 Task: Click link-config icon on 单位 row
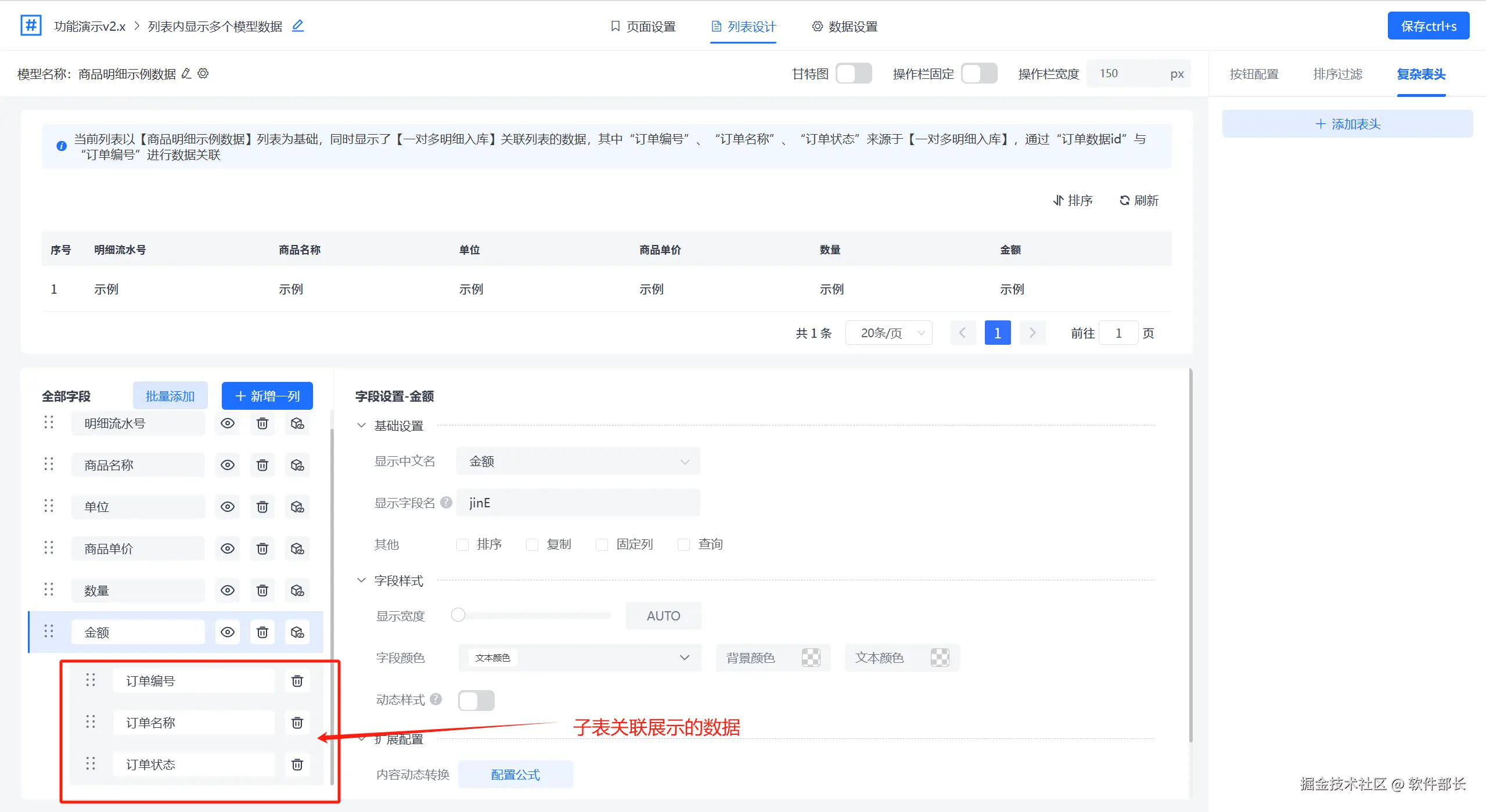coord(297,507)
